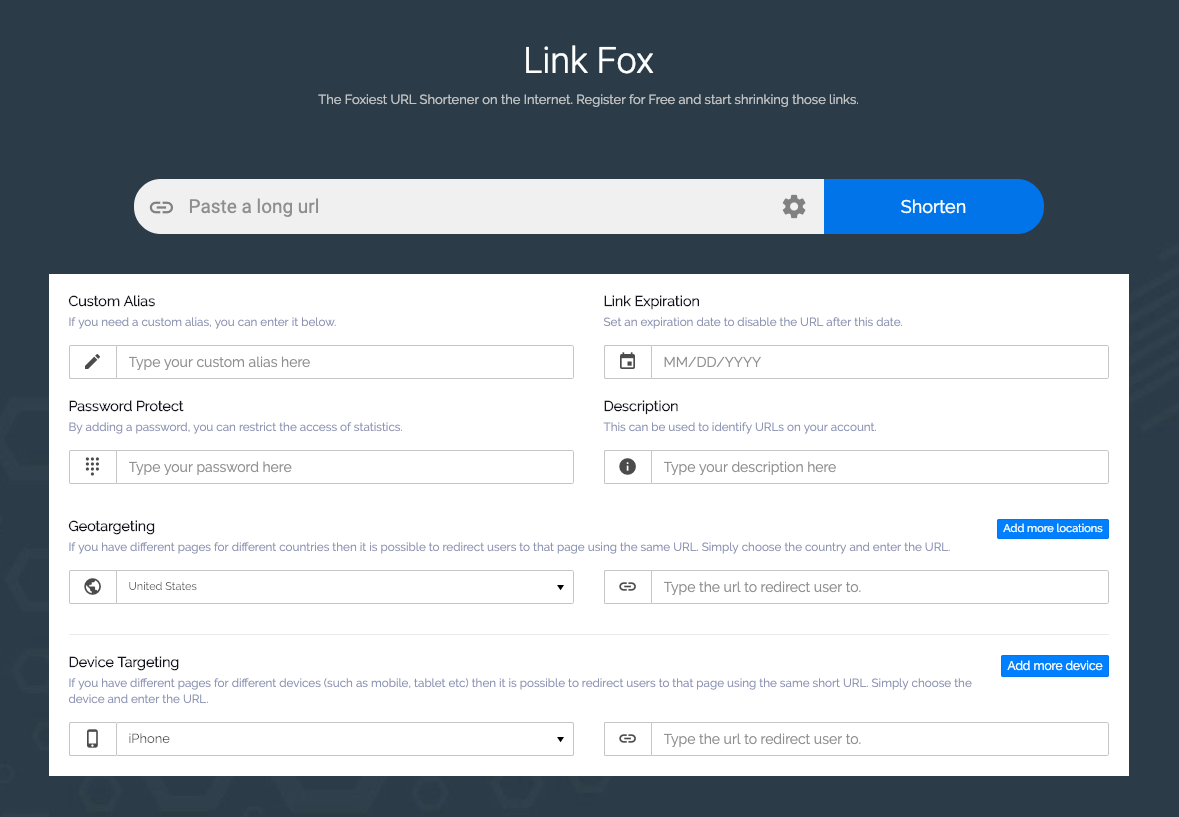Click the link icon beside the geotargeting redirect field
The width and height of the screenshot is (1179, 817).
[x=627, y=587]
